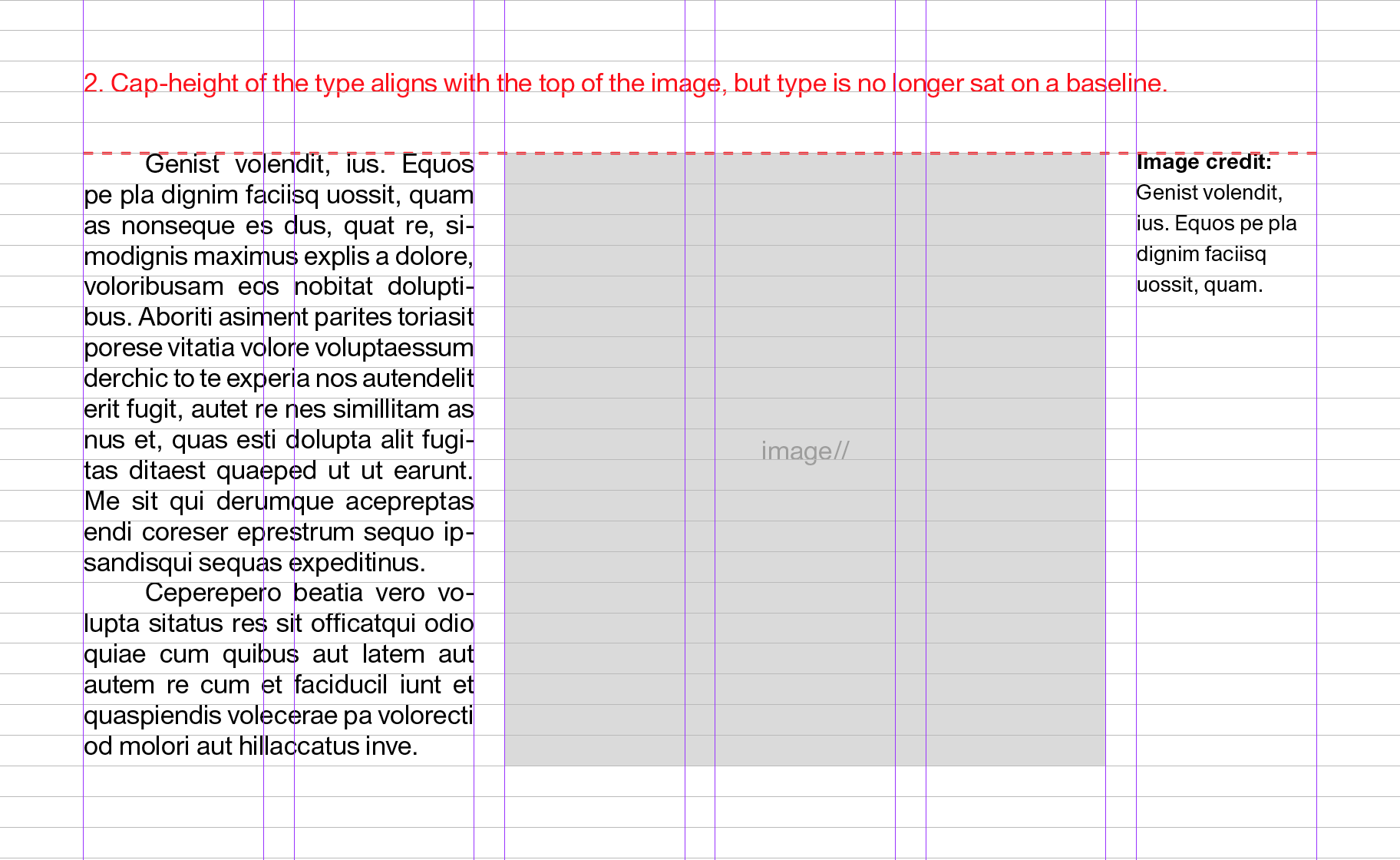Click caption line 'Genist volendit,'

[1210, 193]
